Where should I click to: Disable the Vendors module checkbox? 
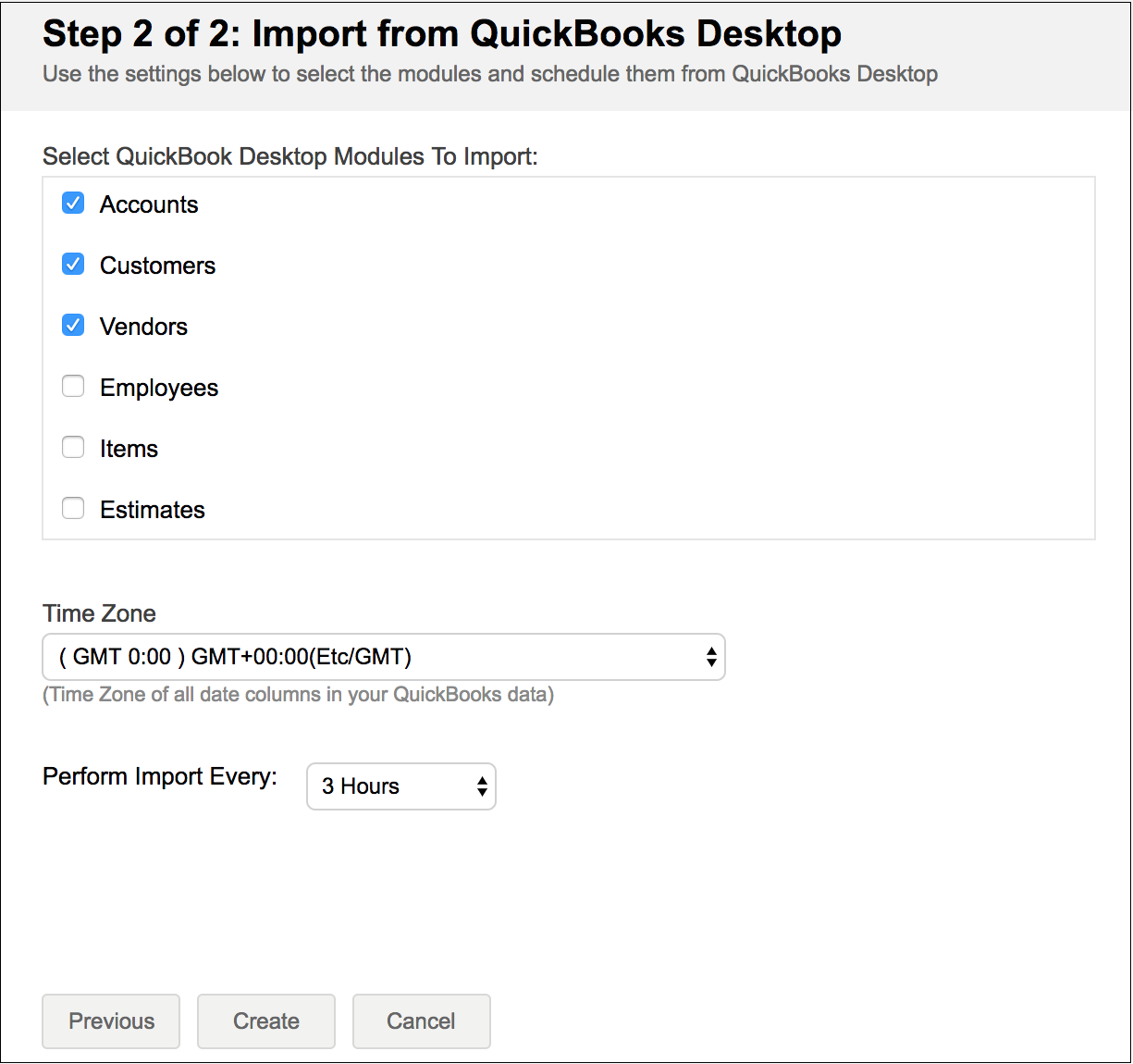coord(73,326)
